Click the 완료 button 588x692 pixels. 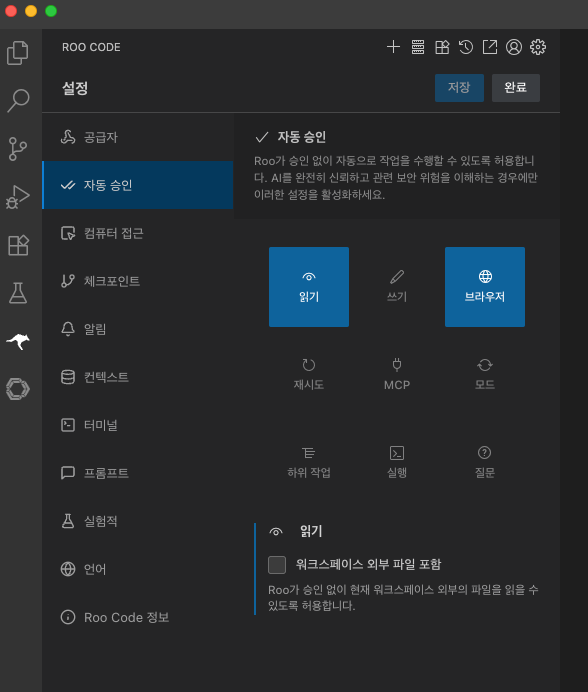click(516, 88)
